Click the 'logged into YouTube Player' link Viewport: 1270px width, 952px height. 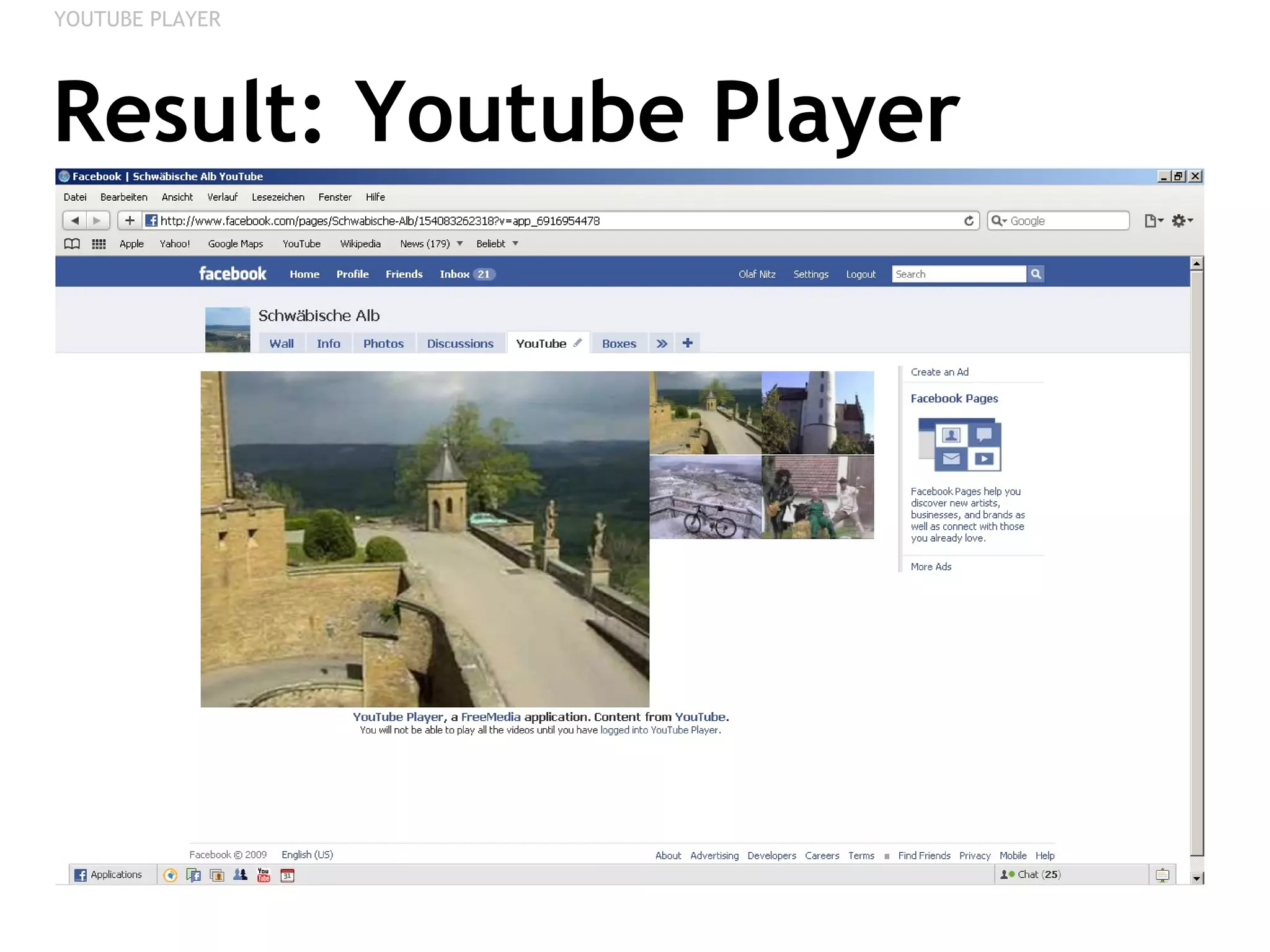click(660, 730)
